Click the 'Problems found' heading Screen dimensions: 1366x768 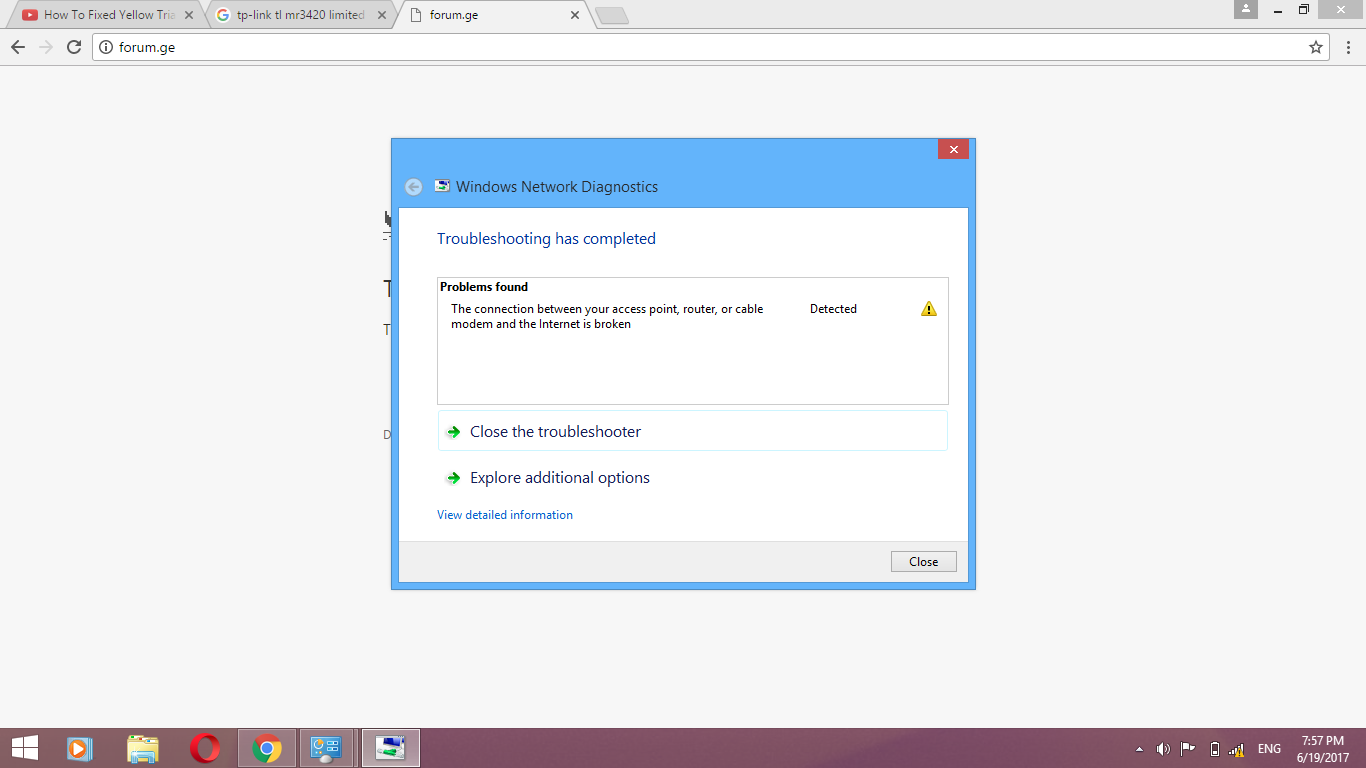(x=484, y=287)
